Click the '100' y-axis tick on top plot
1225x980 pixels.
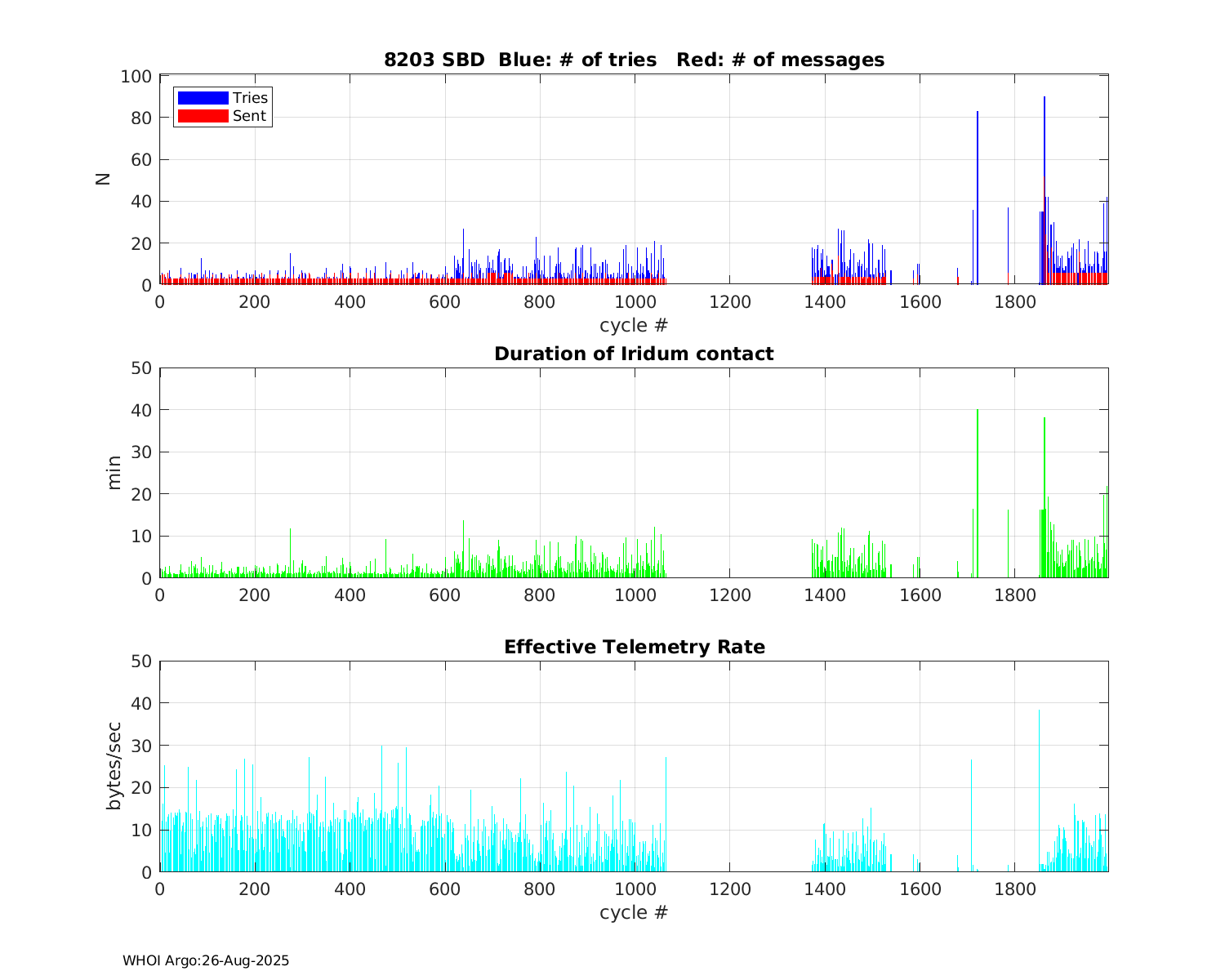tap(136, 77)
